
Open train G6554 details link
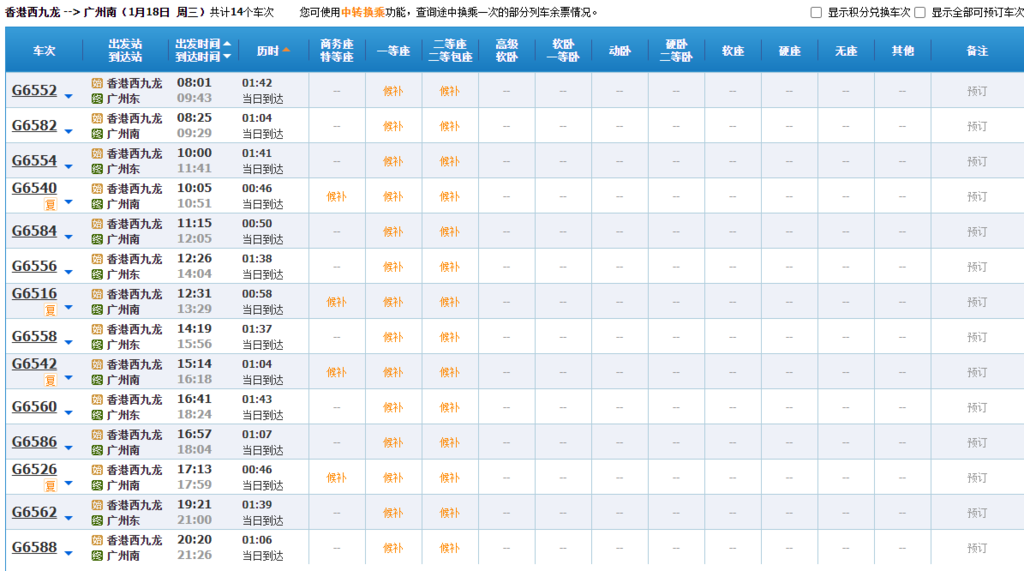pos(35,161)
